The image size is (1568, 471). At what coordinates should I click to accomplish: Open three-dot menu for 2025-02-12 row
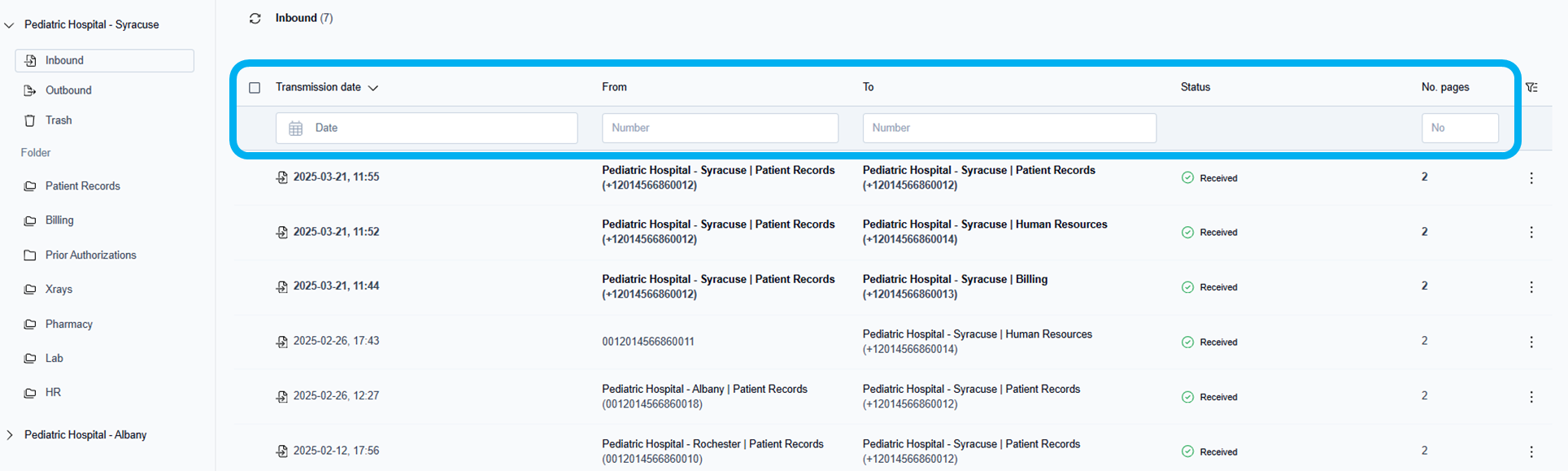click(1531, 451)
